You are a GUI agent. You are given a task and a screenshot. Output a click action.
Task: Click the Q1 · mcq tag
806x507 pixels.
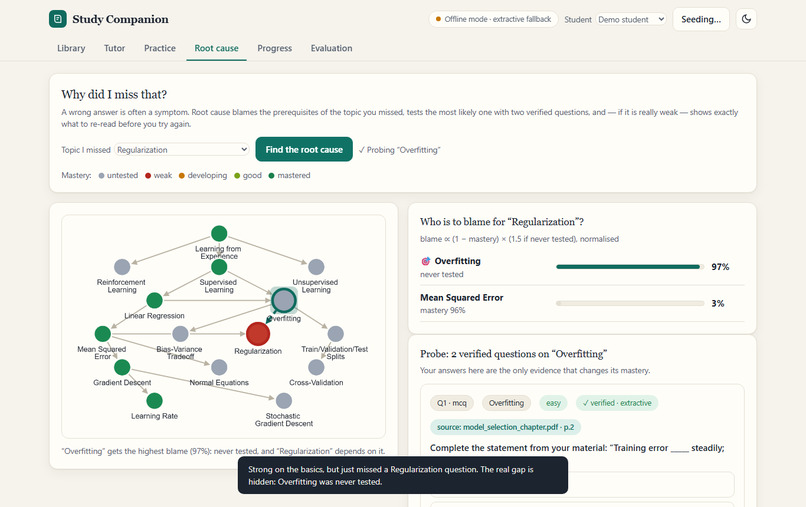click(x=452, y=403)
